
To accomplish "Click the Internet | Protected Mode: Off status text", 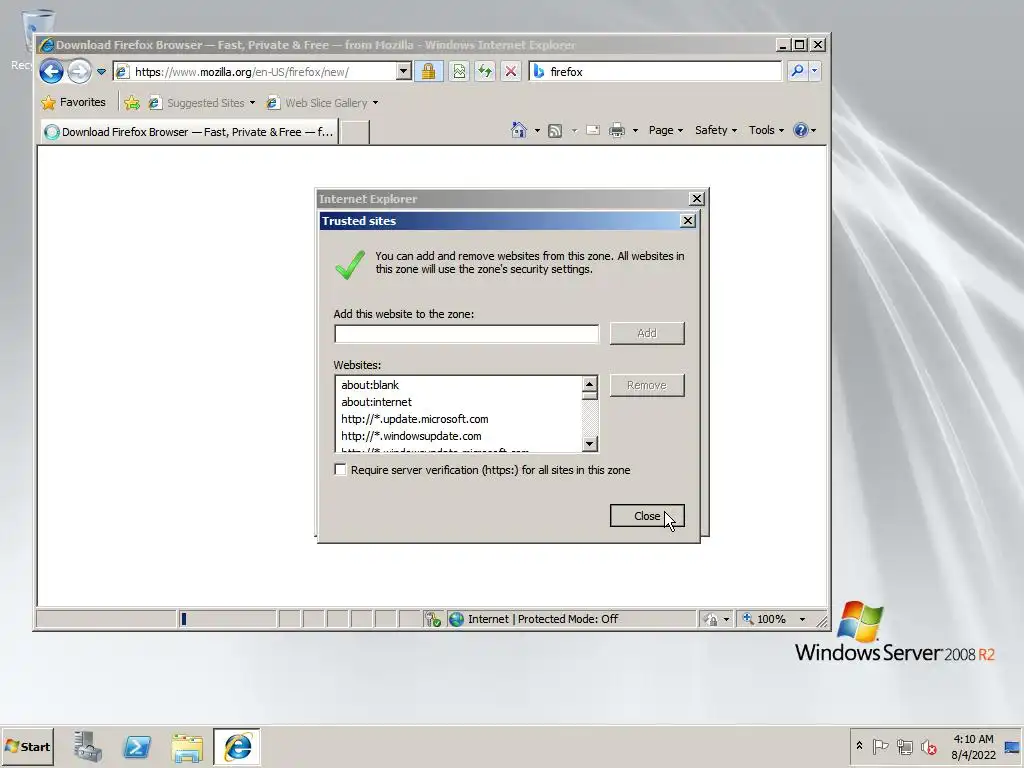I will click(x=543, y=619).
